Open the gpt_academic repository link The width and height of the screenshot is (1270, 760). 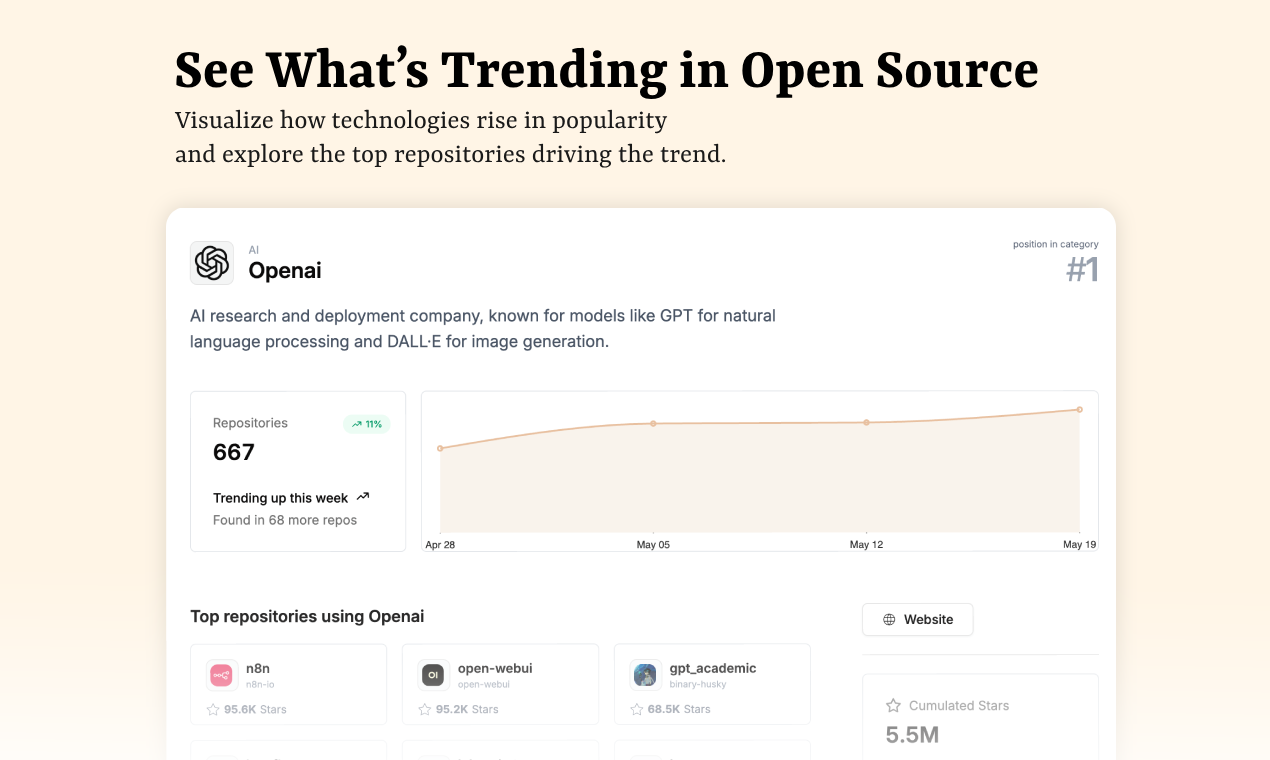[x=712, y=668]
